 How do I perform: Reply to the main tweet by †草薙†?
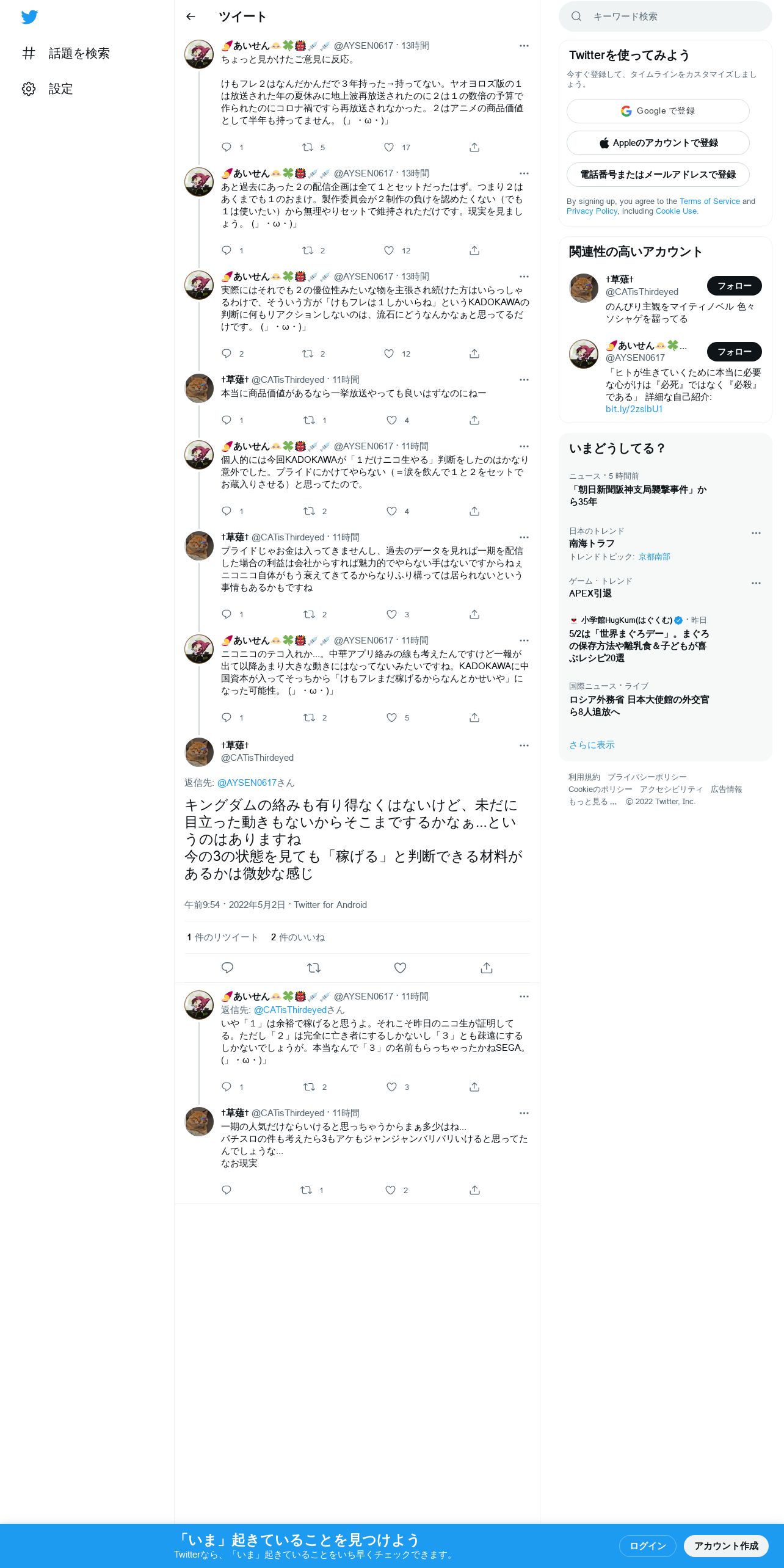pyautogui.click(x=227, y=968)
